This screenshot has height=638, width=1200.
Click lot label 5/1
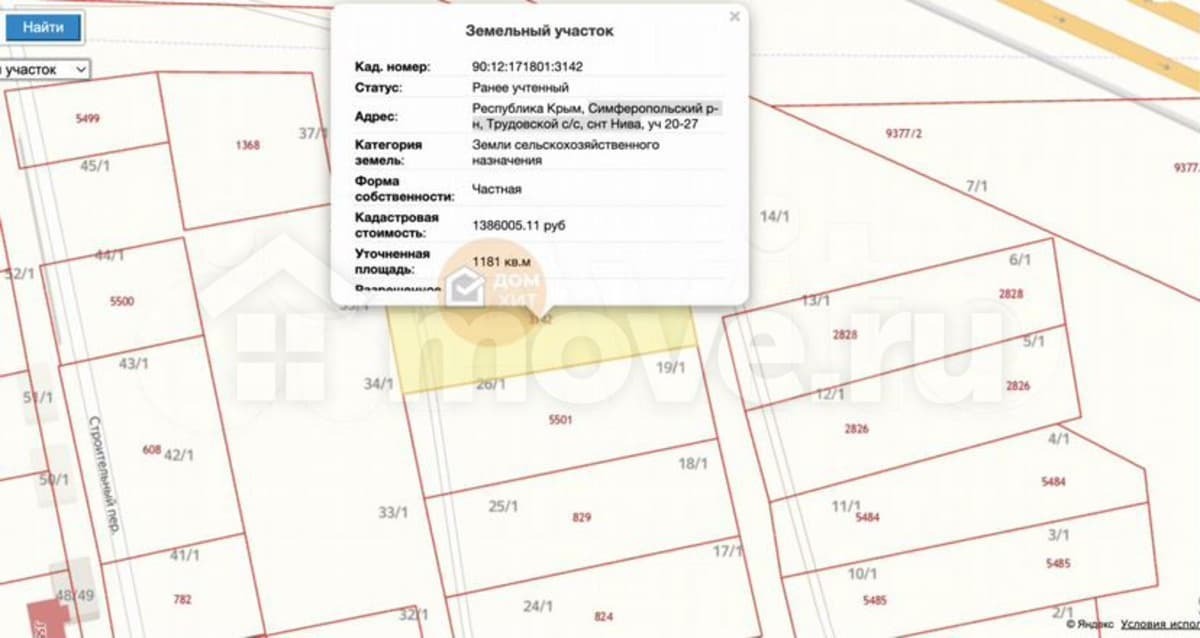[1034, 341]
